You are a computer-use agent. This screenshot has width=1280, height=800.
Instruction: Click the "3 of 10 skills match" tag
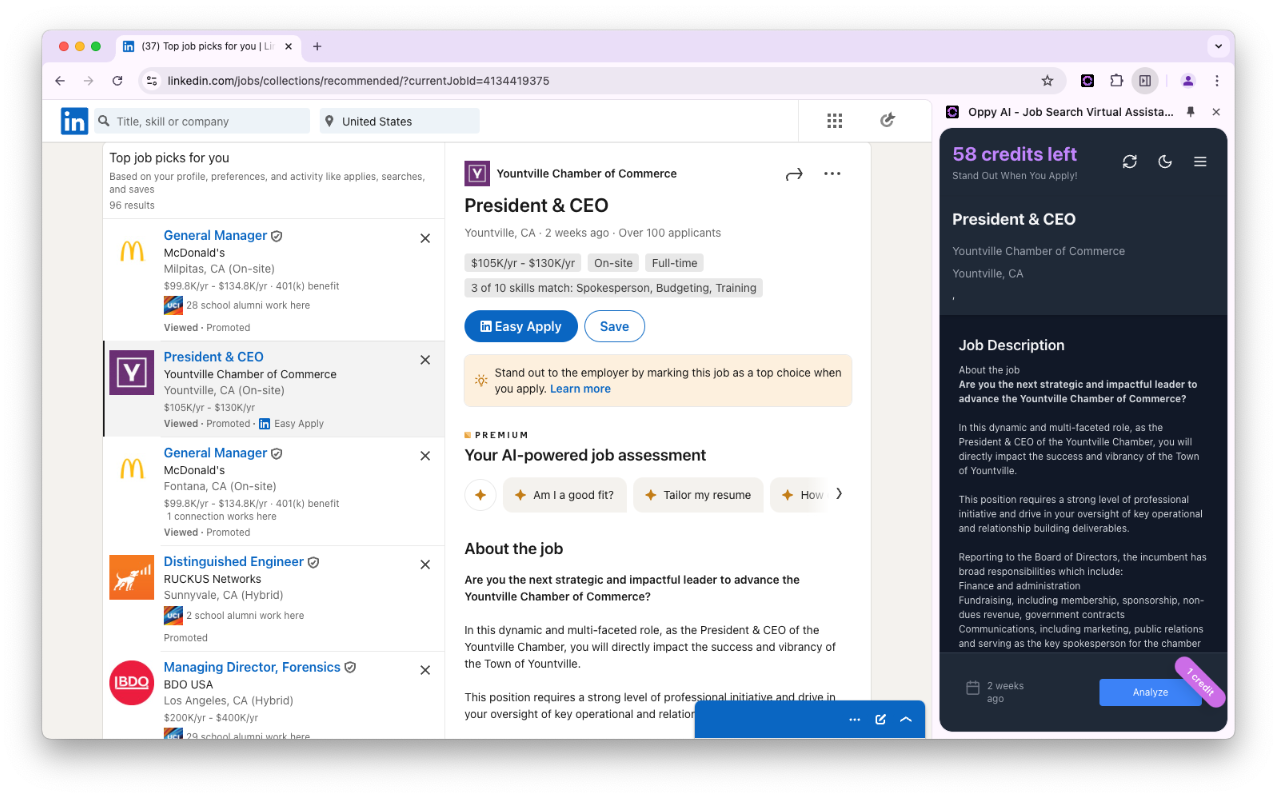pyautogui.click(x=614, y=288)
